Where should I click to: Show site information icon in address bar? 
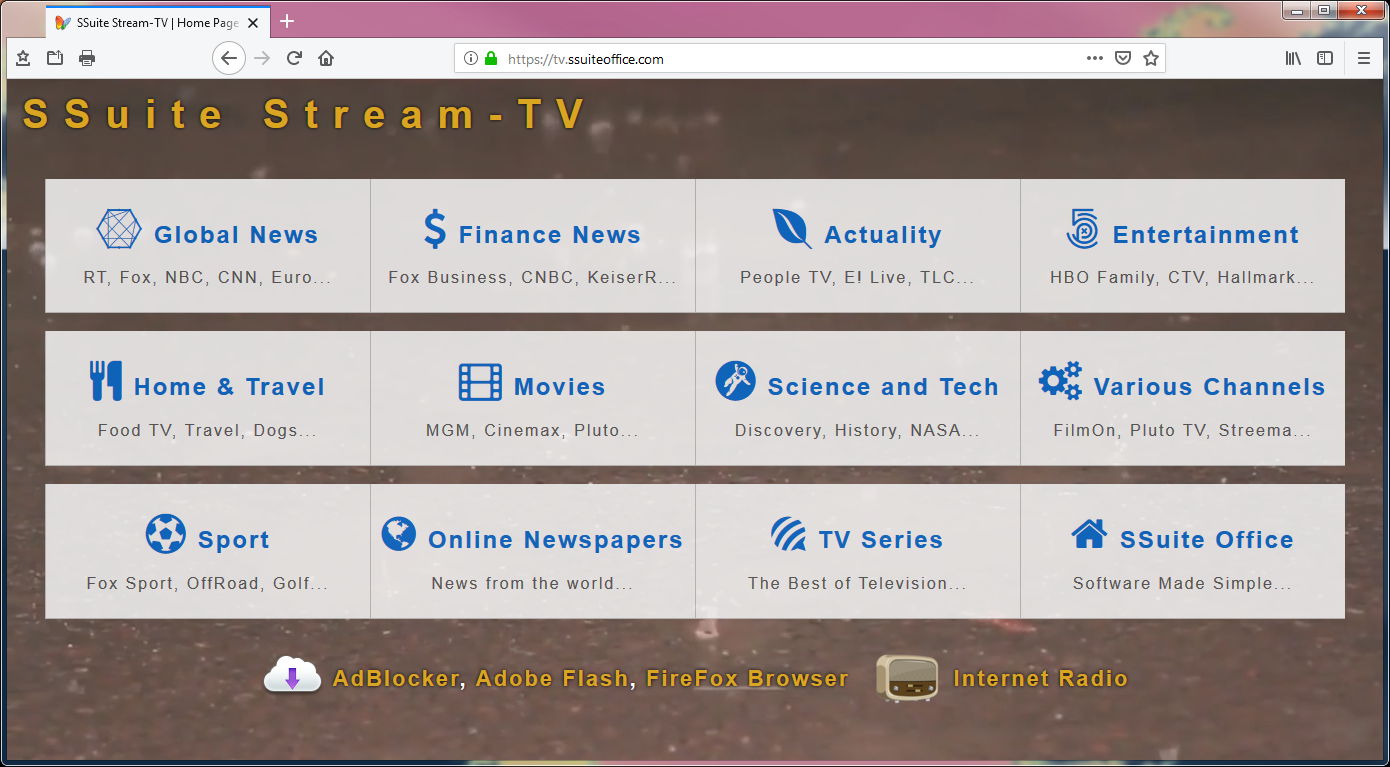point(471,58)
